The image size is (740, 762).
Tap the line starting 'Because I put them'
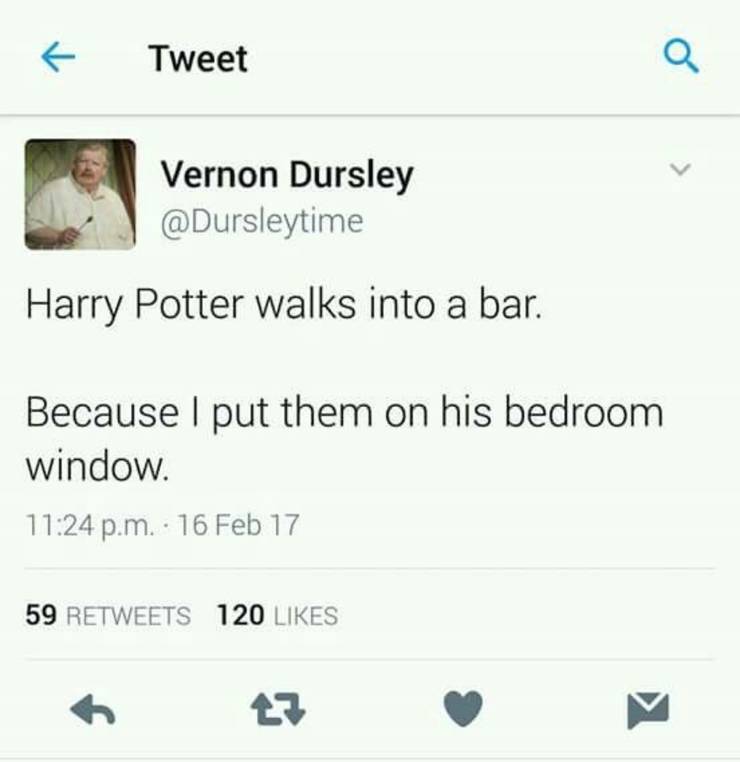[344, 413]
